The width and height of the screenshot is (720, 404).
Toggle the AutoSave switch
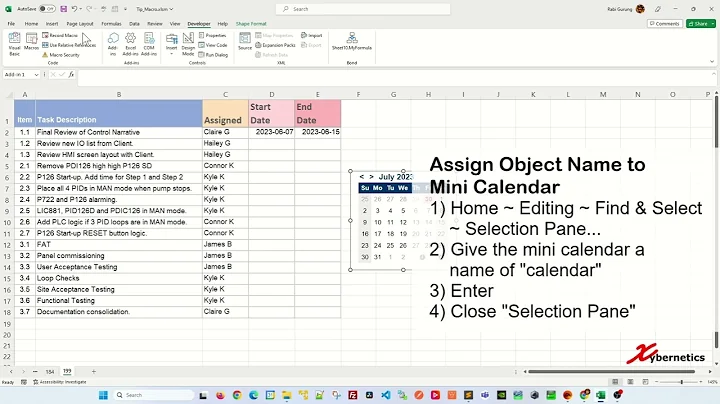click(47, 9)
